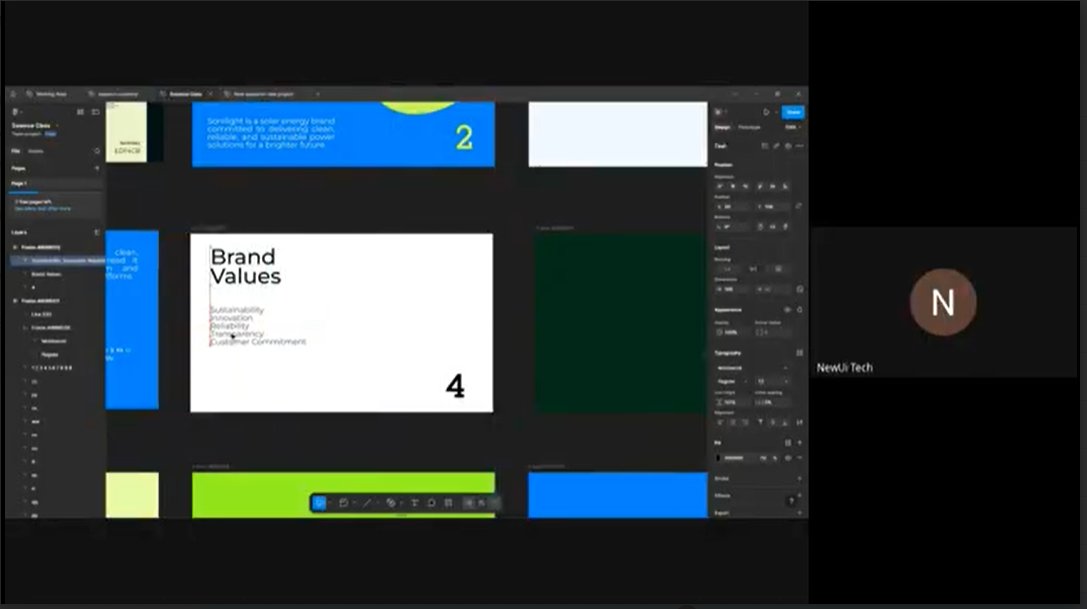Open the Regular font weight dropdown
This screenshot has width=1087, height=609.
pos(732,381)
